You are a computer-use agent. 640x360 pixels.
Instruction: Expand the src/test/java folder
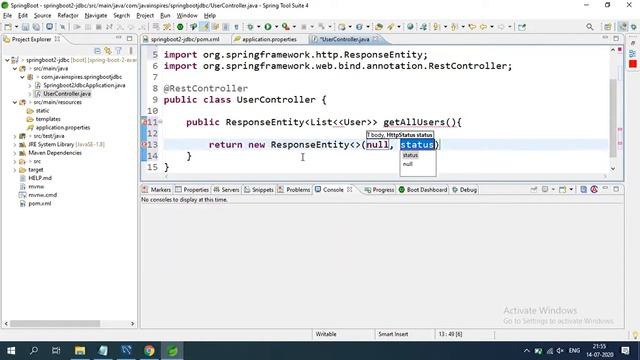15,136
